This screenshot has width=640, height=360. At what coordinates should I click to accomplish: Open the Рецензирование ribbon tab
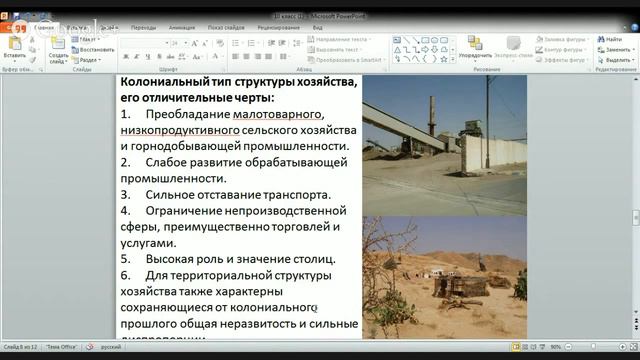(278, 28)
